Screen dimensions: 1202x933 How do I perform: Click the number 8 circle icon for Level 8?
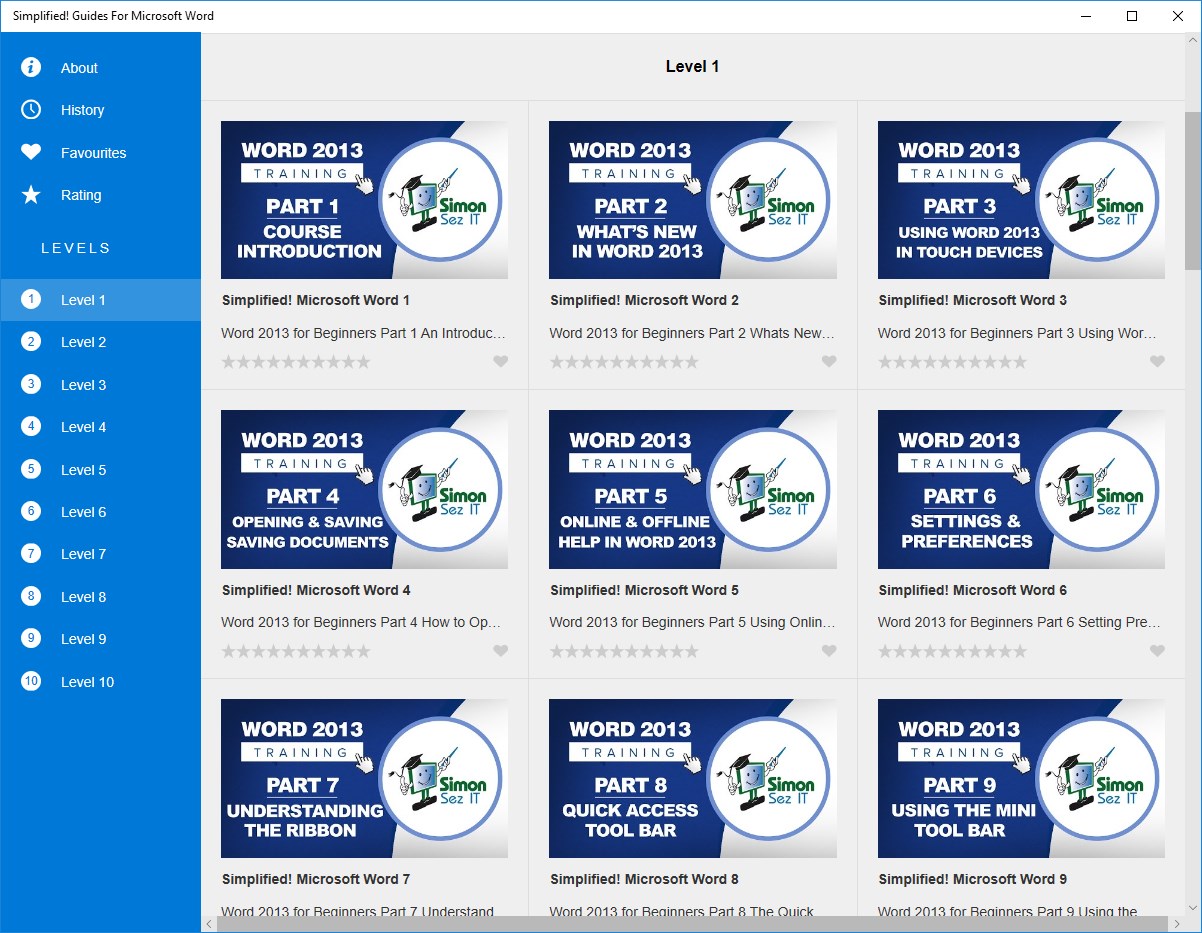(x=31, y=596)
